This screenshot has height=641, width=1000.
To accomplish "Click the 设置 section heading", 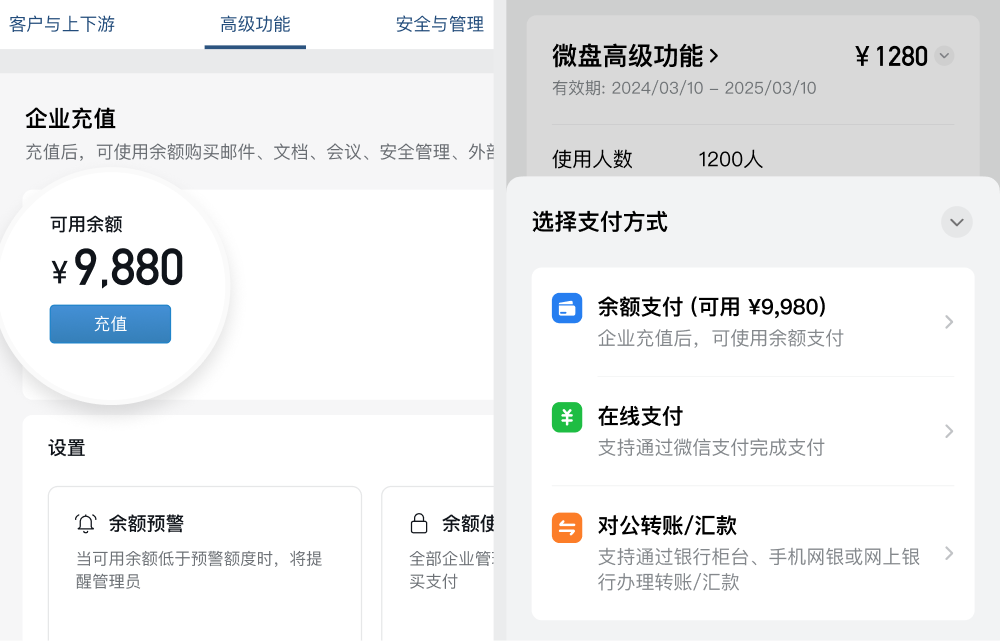I will coord(67,448).
